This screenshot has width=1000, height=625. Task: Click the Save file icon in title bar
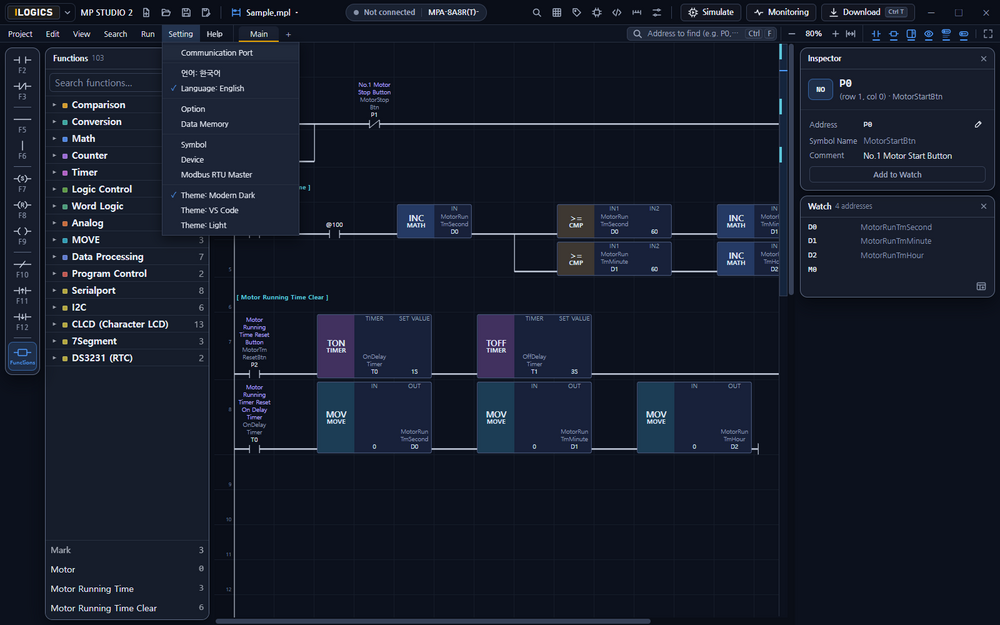click(186, 12)
